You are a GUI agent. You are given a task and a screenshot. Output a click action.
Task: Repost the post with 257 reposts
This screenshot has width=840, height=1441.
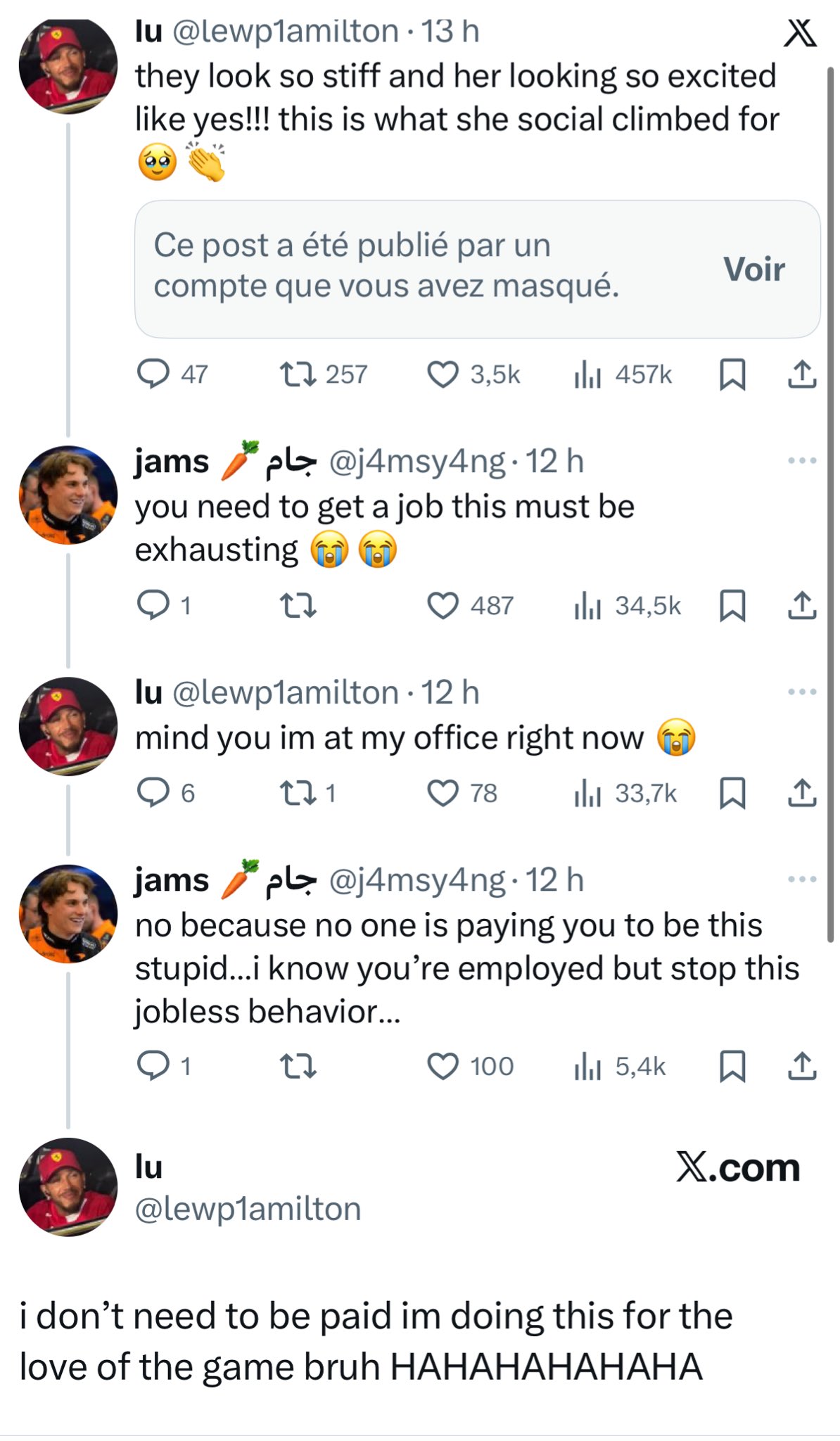tap(298, 374)
